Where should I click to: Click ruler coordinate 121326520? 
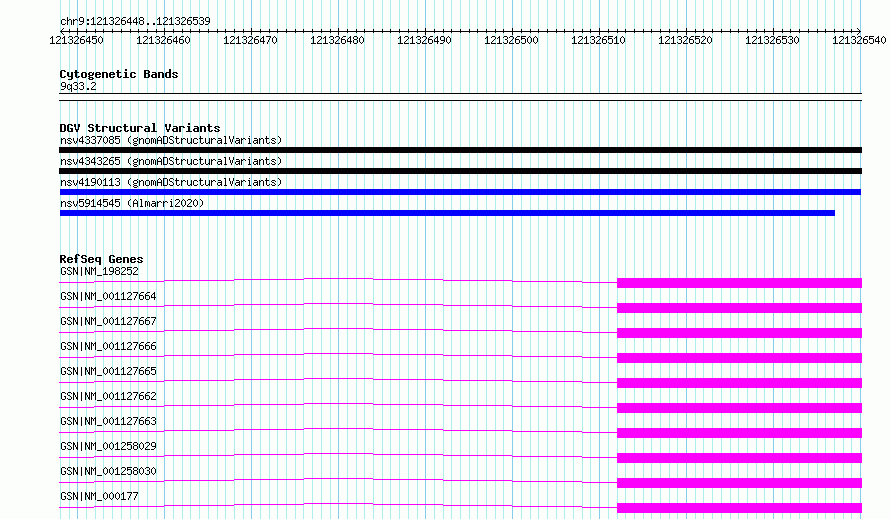point(685,40)
